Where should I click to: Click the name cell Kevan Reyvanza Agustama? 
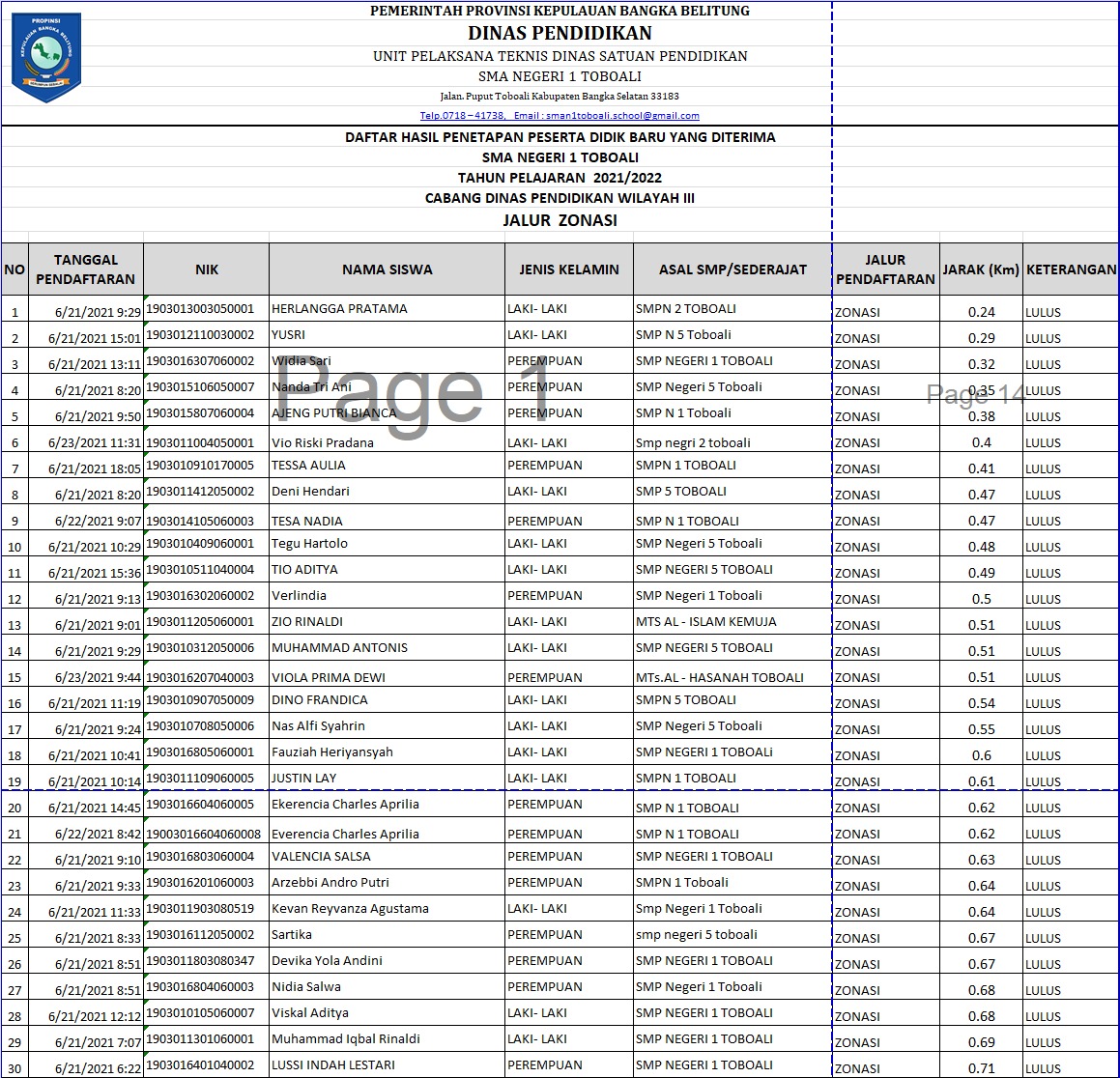point(388,909)
